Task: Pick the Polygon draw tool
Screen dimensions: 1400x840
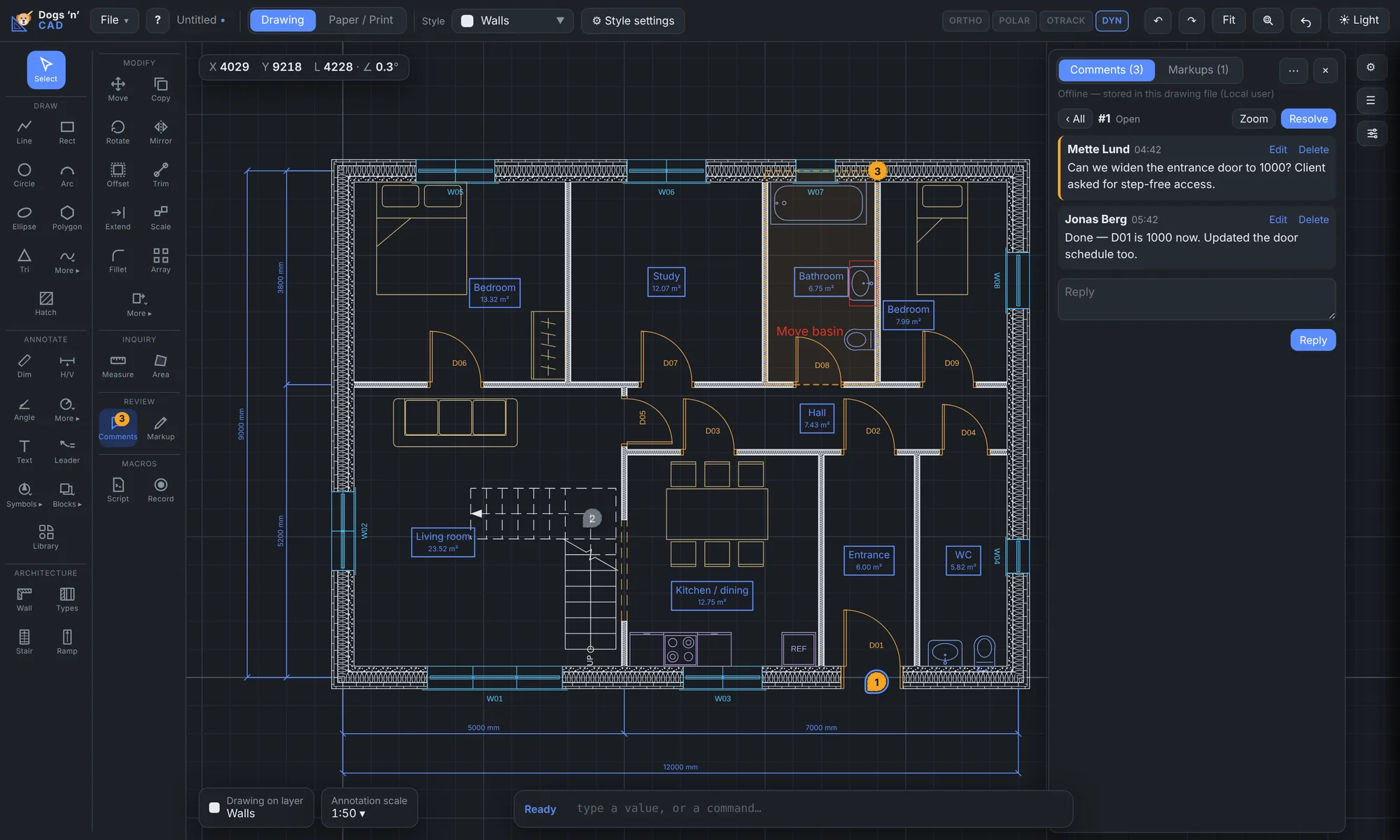Action: pyautogui.click(x=67, y=218)
